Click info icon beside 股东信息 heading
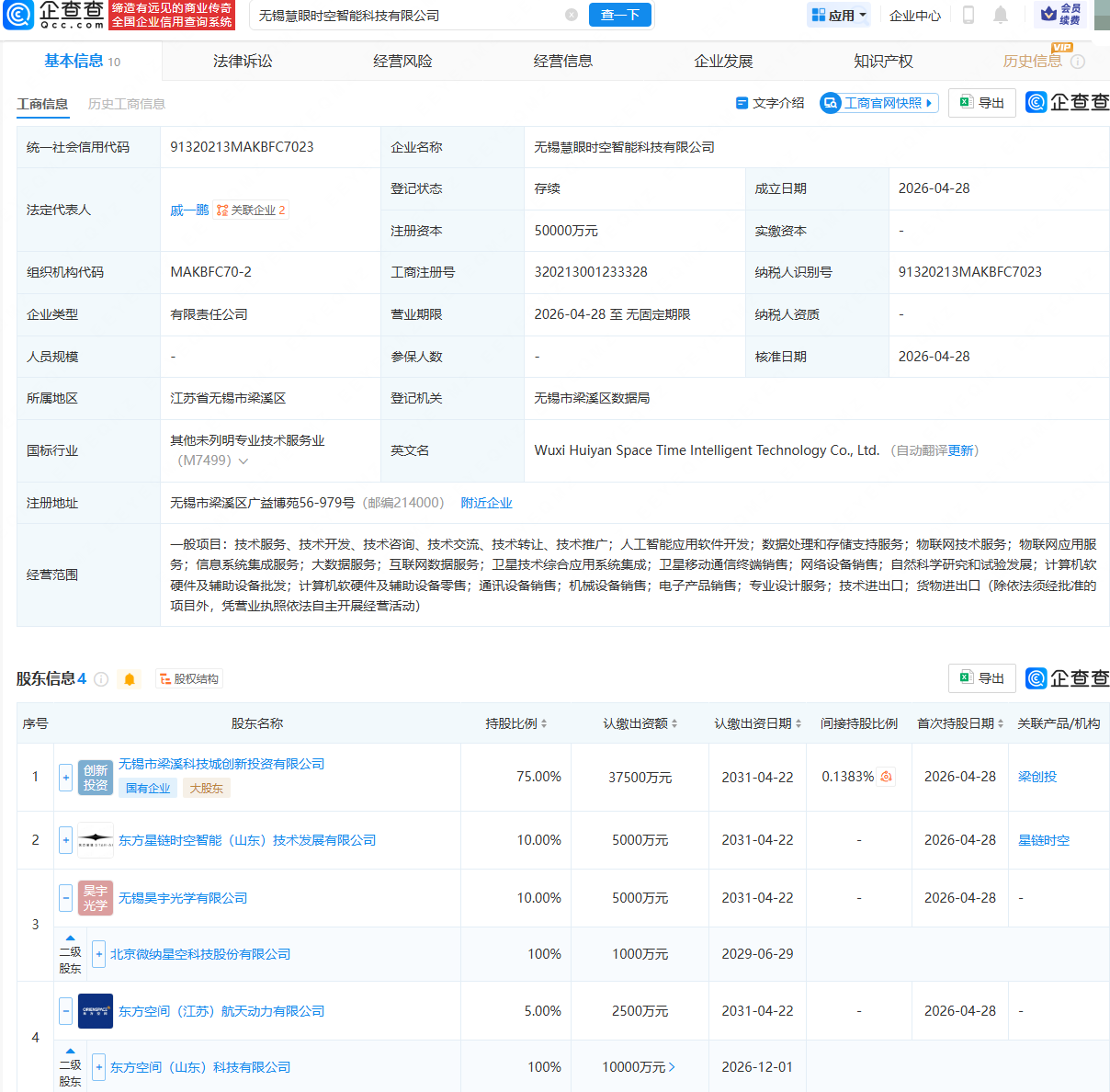Image resolution: width=1110 pixels, height=1092 pixels. [101, 679]
